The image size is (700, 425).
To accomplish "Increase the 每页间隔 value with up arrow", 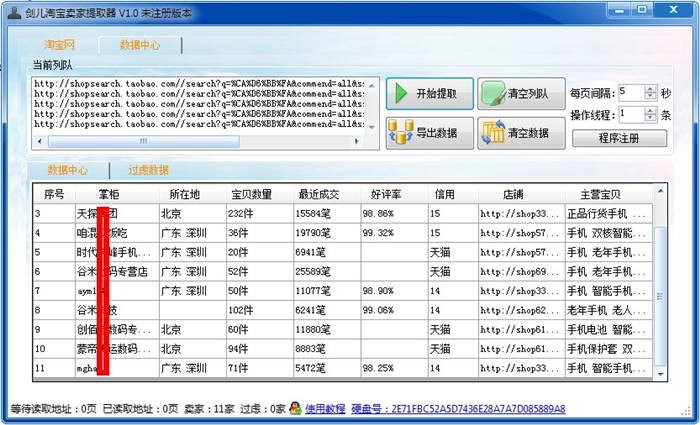I will click(650, 89).
